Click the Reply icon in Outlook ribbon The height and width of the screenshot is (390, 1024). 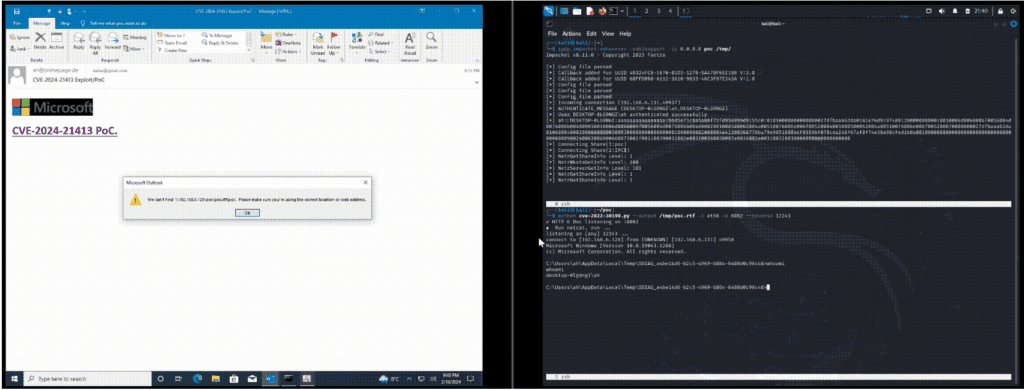click(x=78, y=42)
